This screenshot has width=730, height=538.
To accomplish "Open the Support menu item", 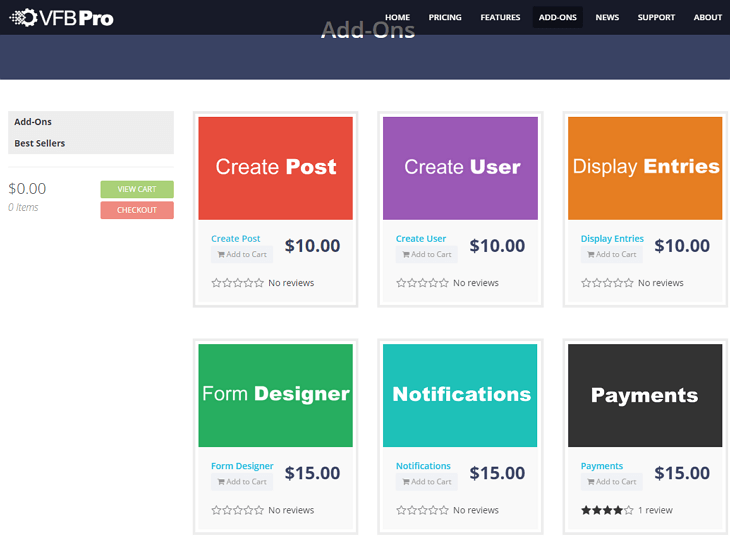I will pyautogui.click(x=656, y=17).
